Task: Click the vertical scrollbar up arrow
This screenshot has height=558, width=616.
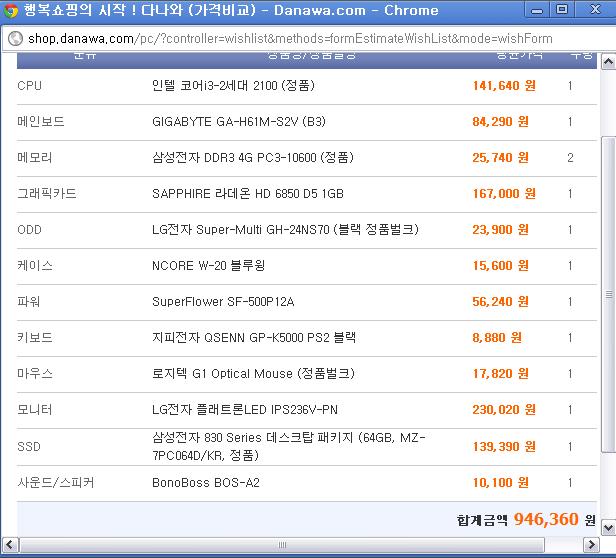Action: pos(609,62)
